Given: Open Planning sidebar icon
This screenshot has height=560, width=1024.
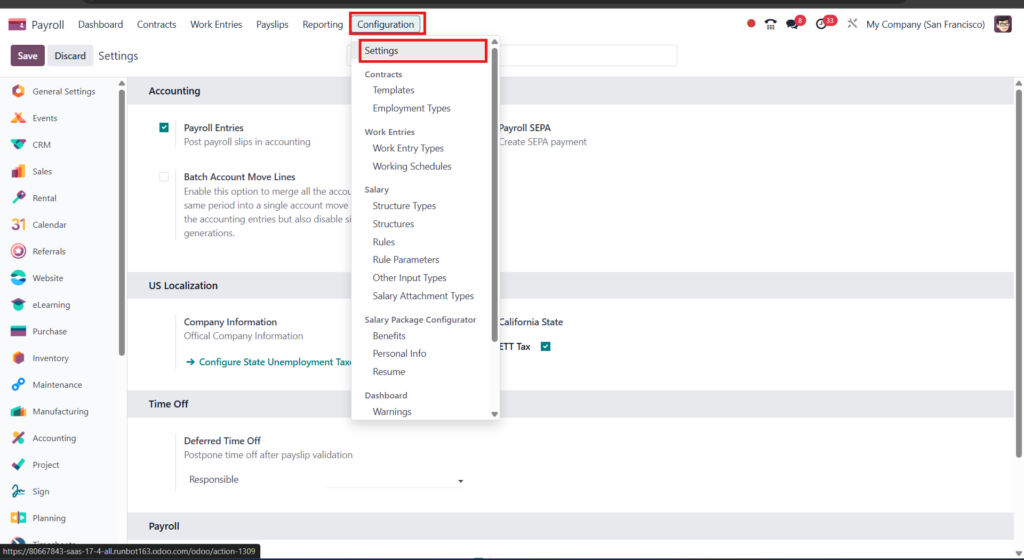Looking at the screenshot, I should point(18,518).
